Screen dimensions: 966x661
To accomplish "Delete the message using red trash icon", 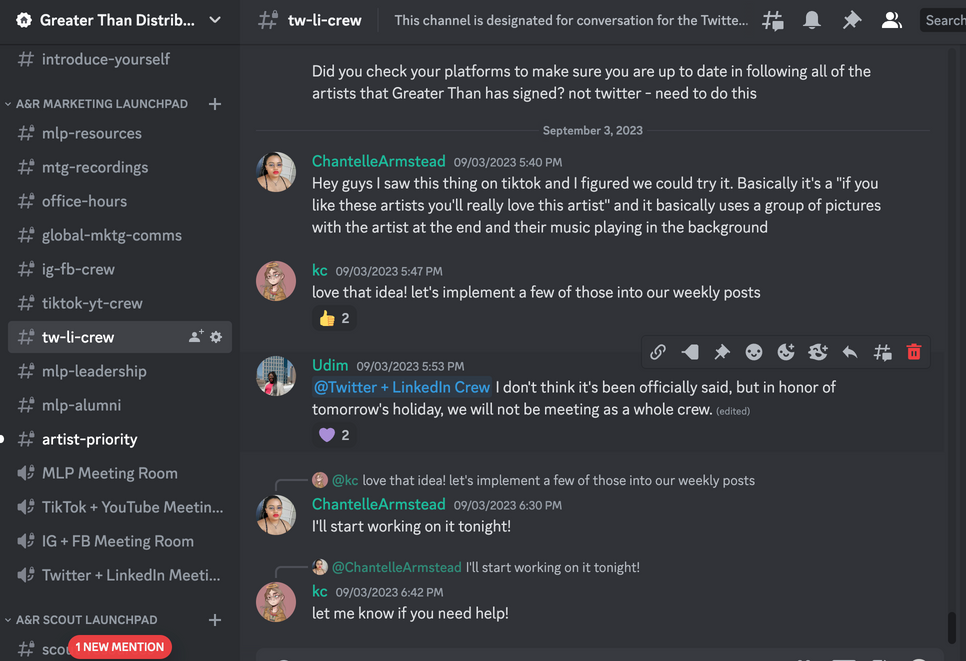I will pos(914,352).
